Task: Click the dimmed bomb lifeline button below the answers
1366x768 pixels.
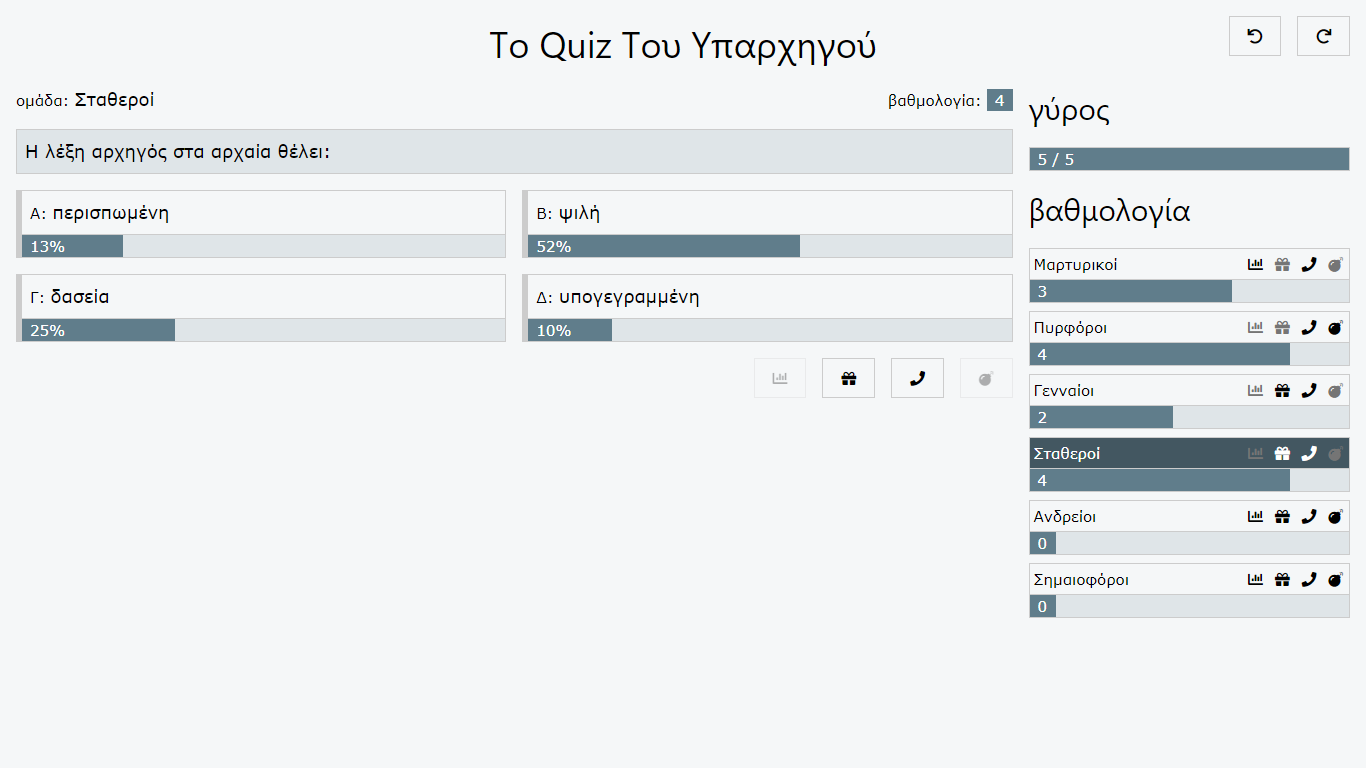Action: (986, 378)
